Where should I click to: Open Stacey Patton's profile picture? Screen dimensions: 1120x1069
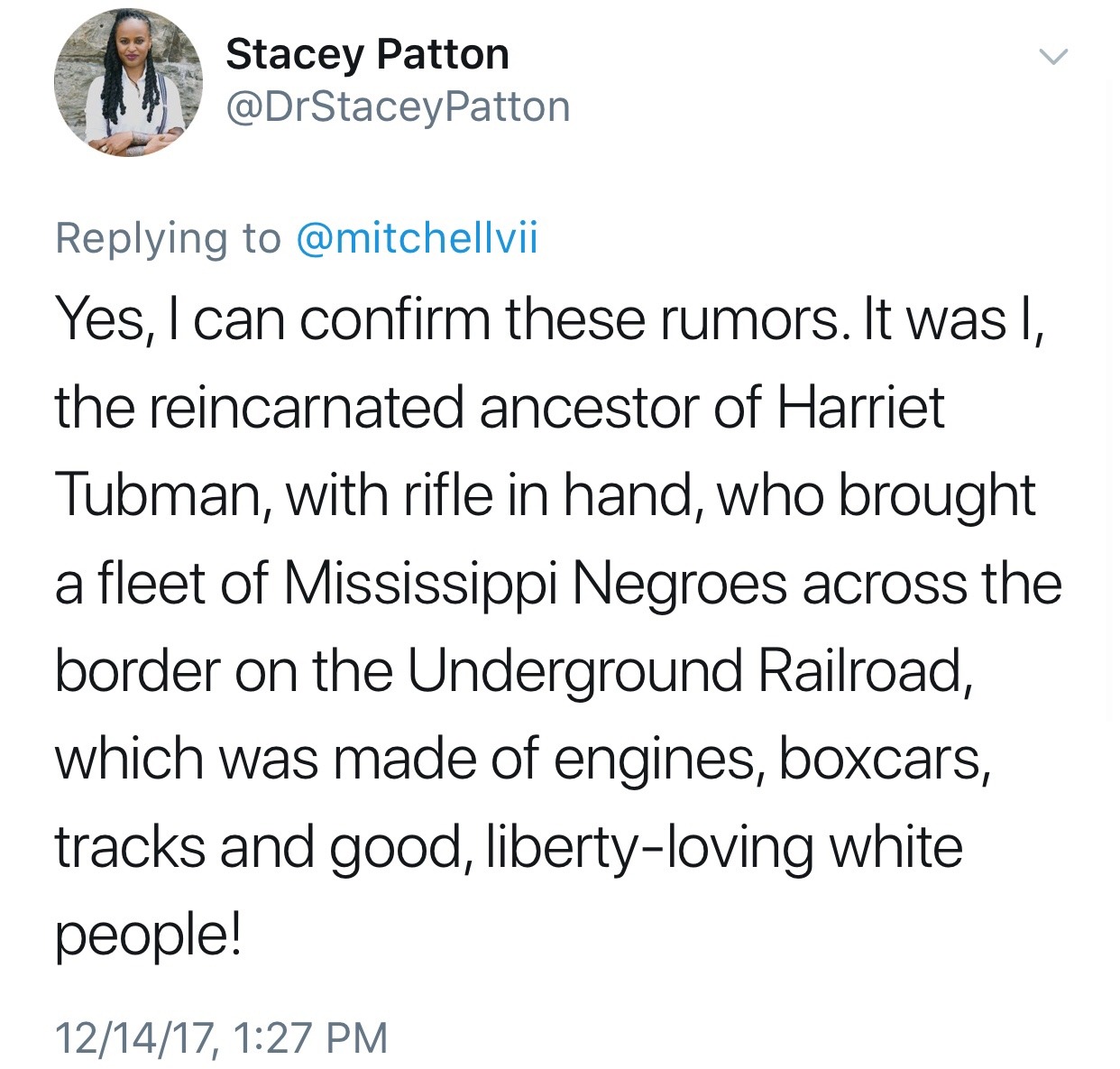129,83
